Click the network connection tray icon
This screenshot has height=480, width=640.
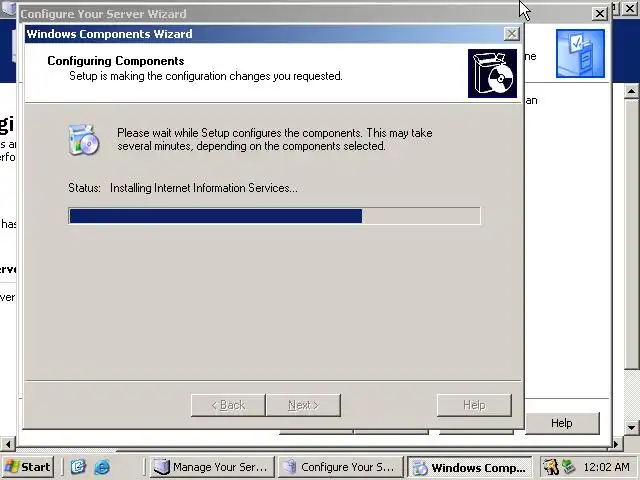point(568,467)
